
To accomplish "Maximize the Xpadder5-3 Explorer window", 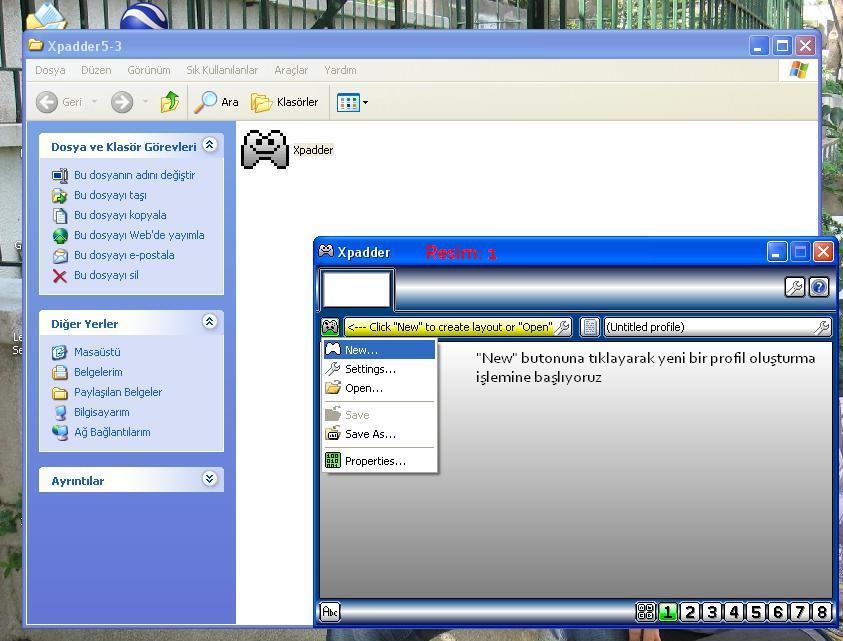I will [x=782, y=46].
